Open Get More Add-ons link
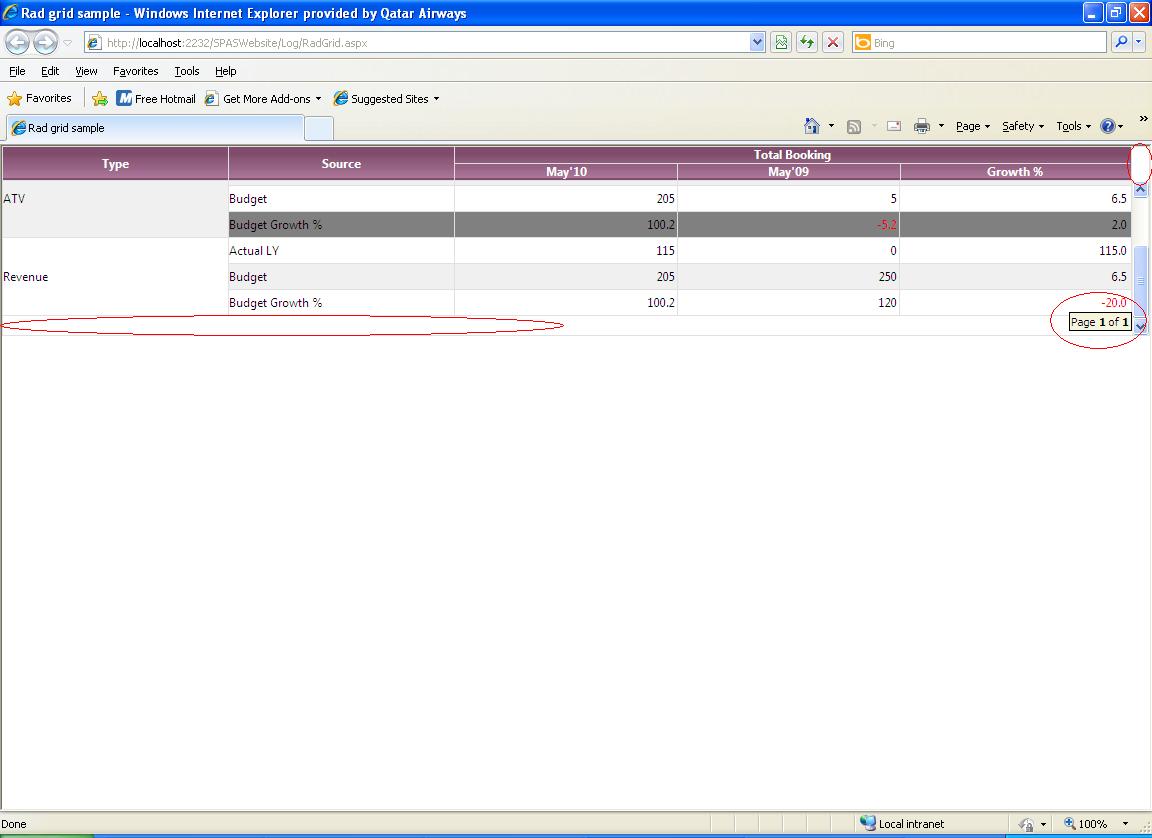The height and width of the screenshot is (838, 1152). point(259,98)
